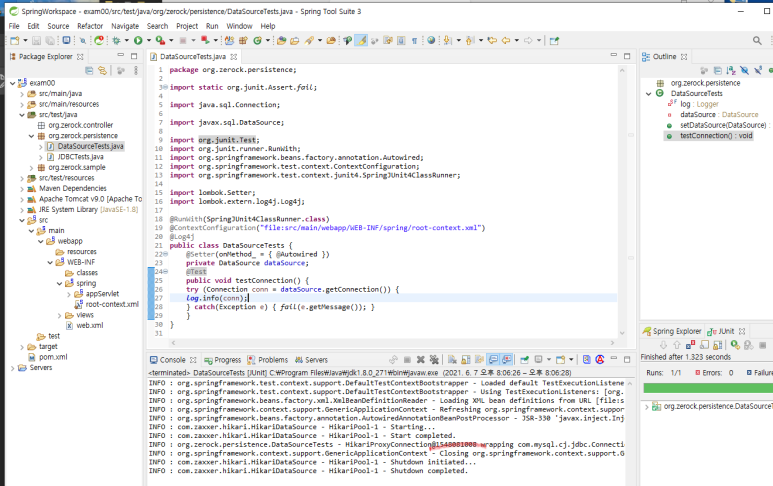Open the Package Explorer view menu (three dots)
This screenshot has width=773, height=486.
[136, 71]
